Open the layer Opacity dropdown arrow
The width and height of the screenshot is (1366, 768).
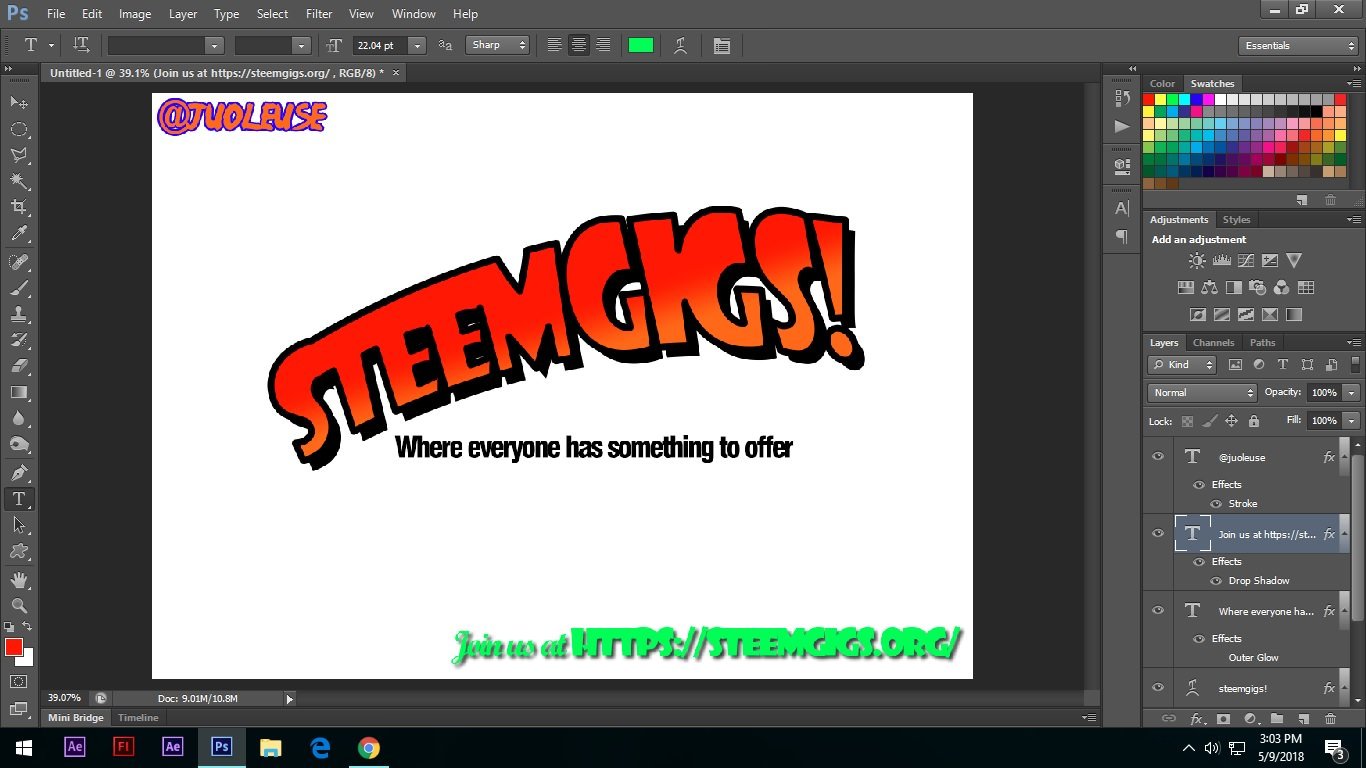click(1352, 393)
